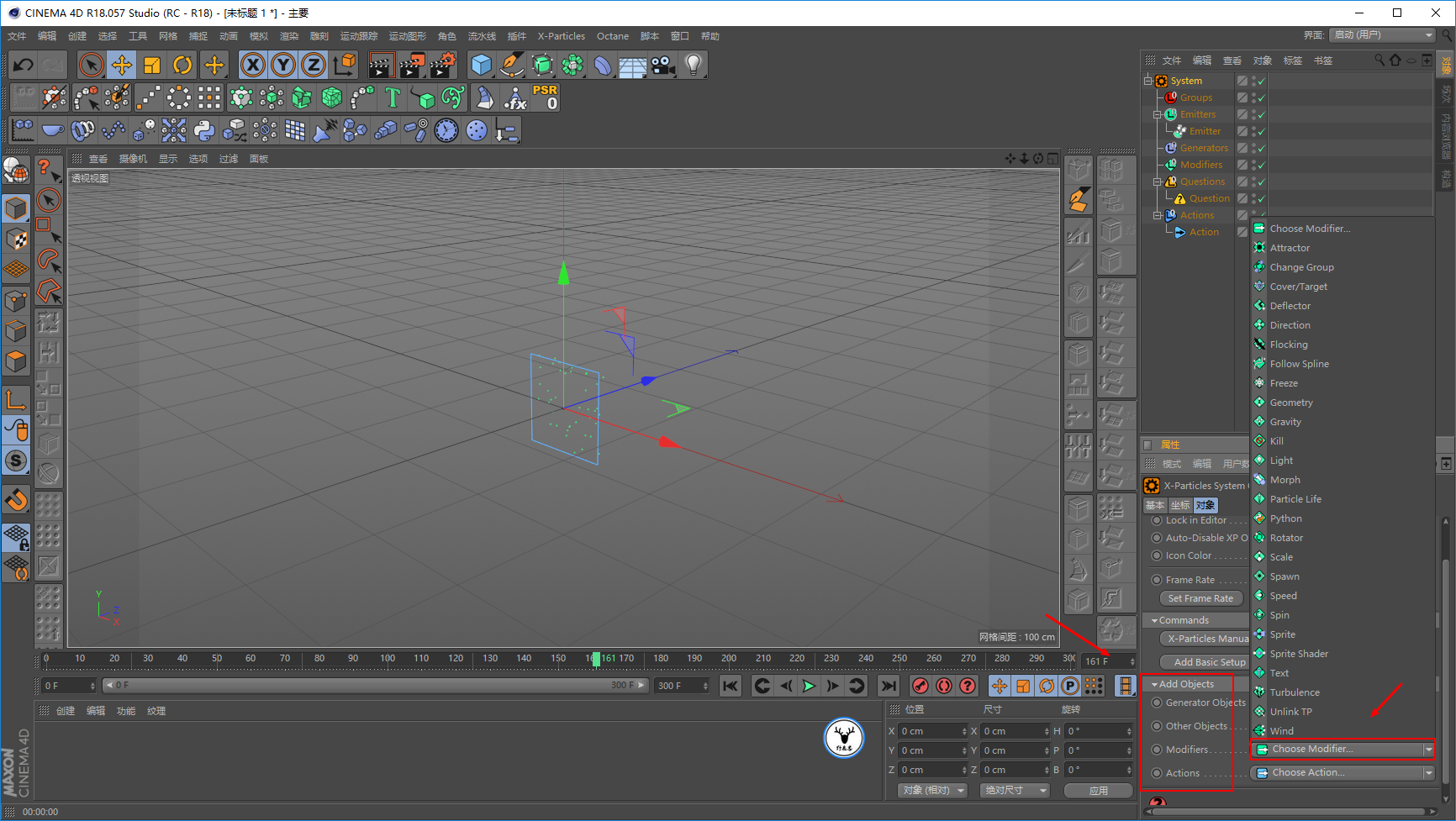The image size is (1456, 821).
Task: Toggle the Lock in Editor option
Action: [1157, 520]
